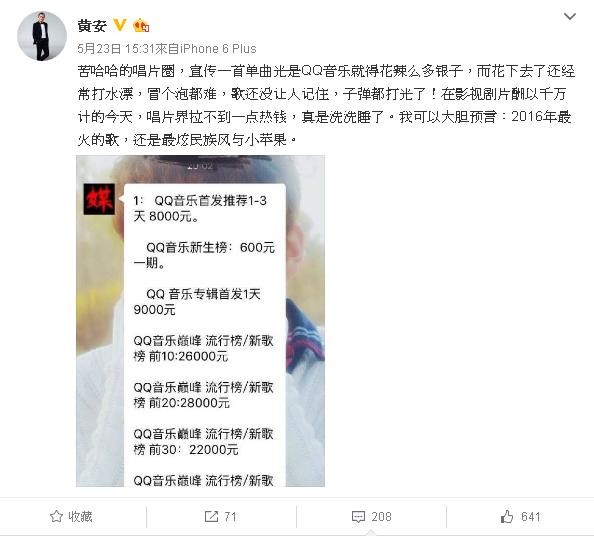Click the red 媒 chat avatar in image
Viewport: 594px width, 536px height.
(99, 199)
